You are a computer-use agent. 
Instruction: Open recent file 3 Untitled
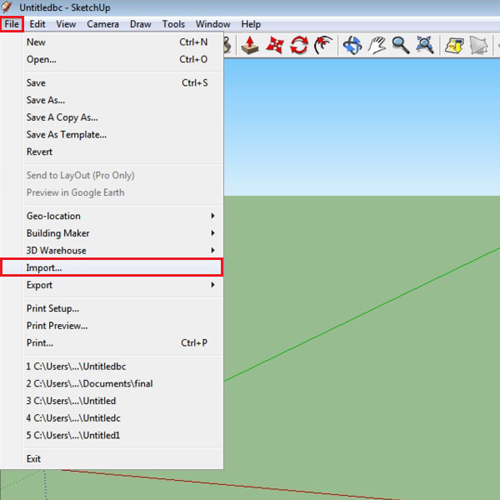coord(112,401)
